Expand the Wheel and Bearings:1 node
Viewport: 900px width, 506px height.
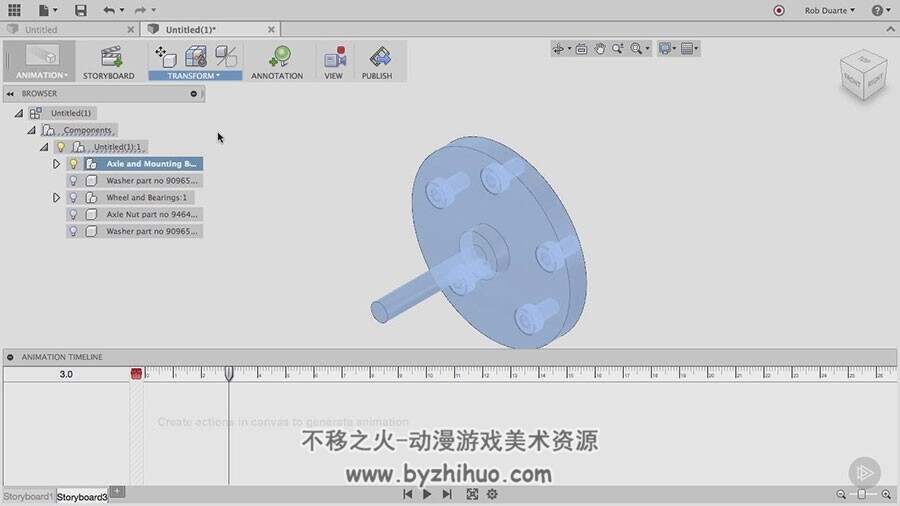click(x=56, y=197)
